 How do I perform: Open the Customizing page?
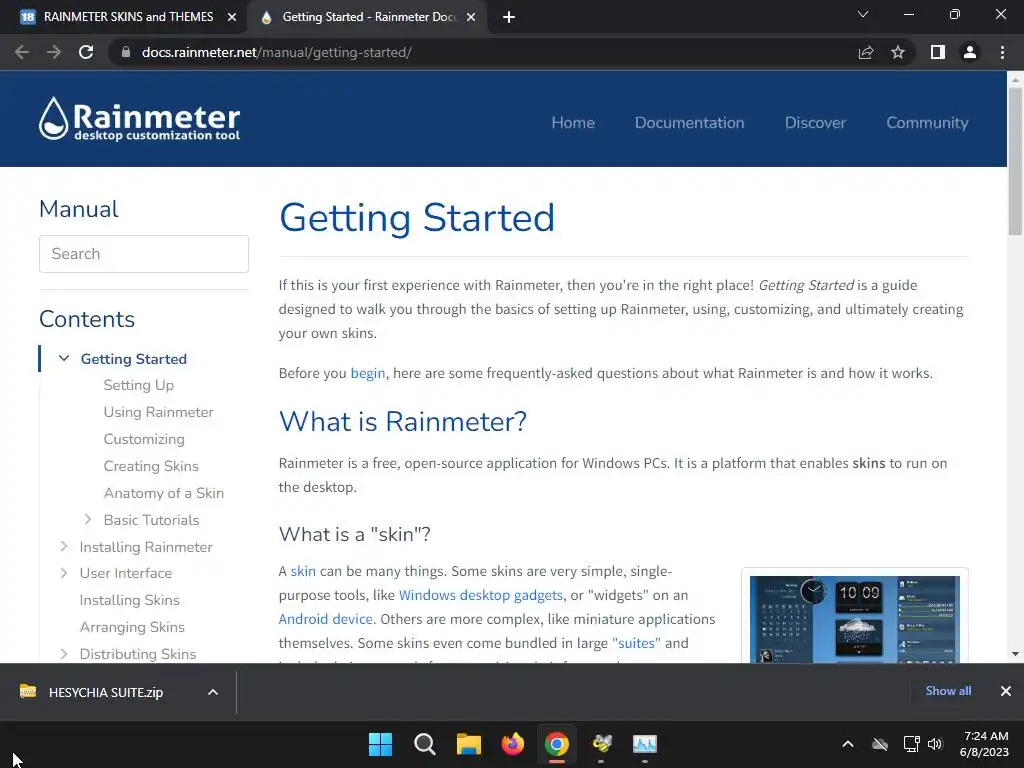coord(144,439)
